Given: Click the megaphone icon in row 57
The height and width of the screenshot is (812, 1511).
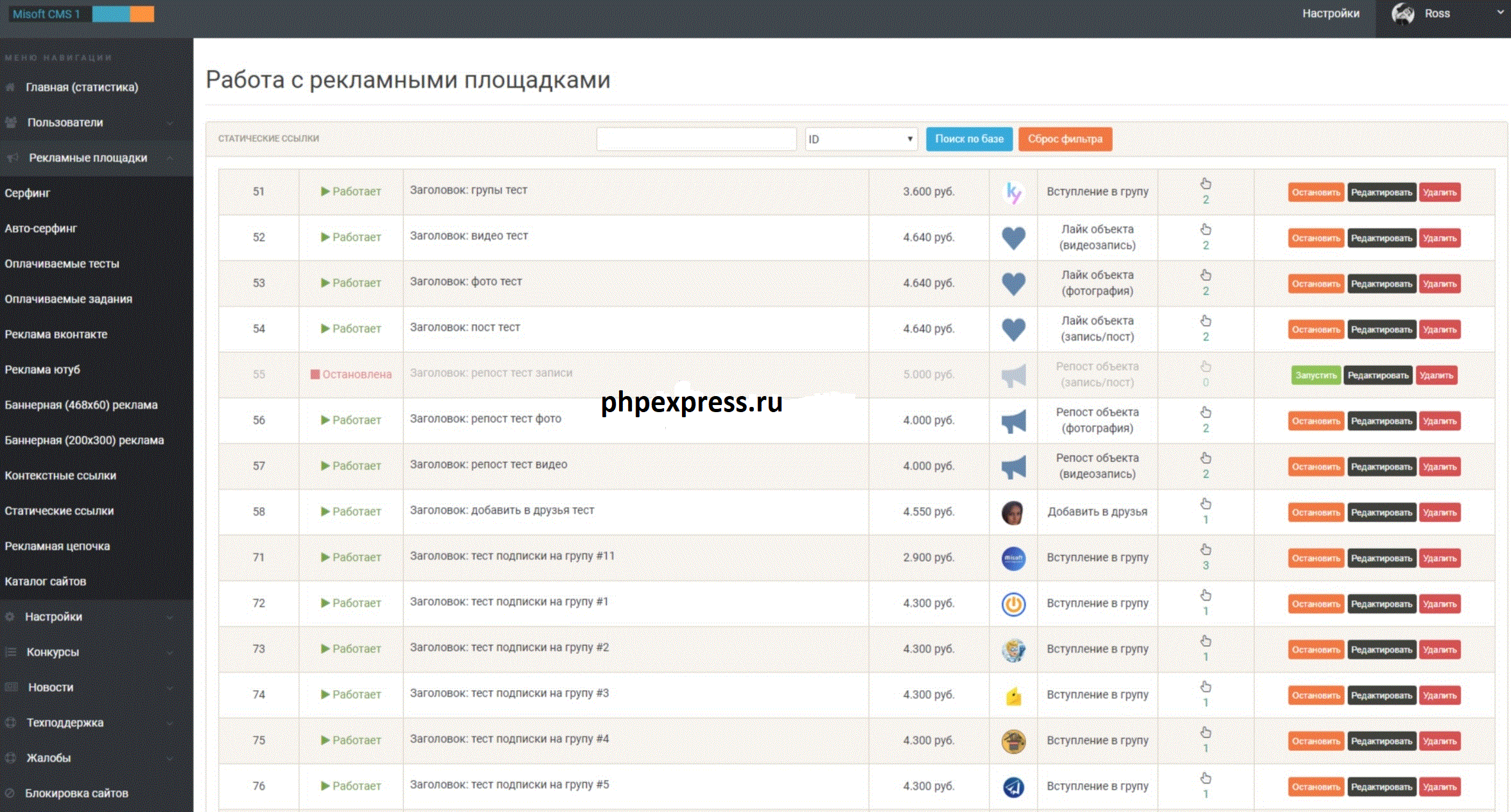Looking at the screenshot, I should click(x=1014, y=467).
